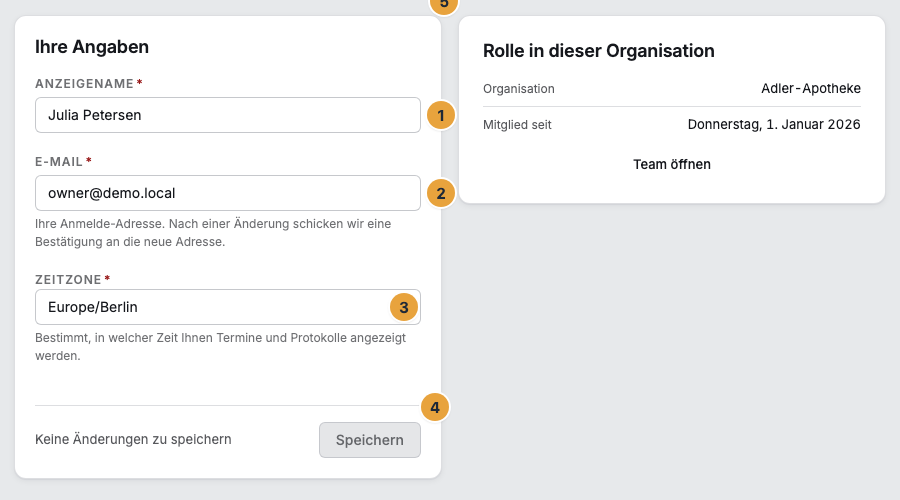Click the Speichern button

pos(370,440)
